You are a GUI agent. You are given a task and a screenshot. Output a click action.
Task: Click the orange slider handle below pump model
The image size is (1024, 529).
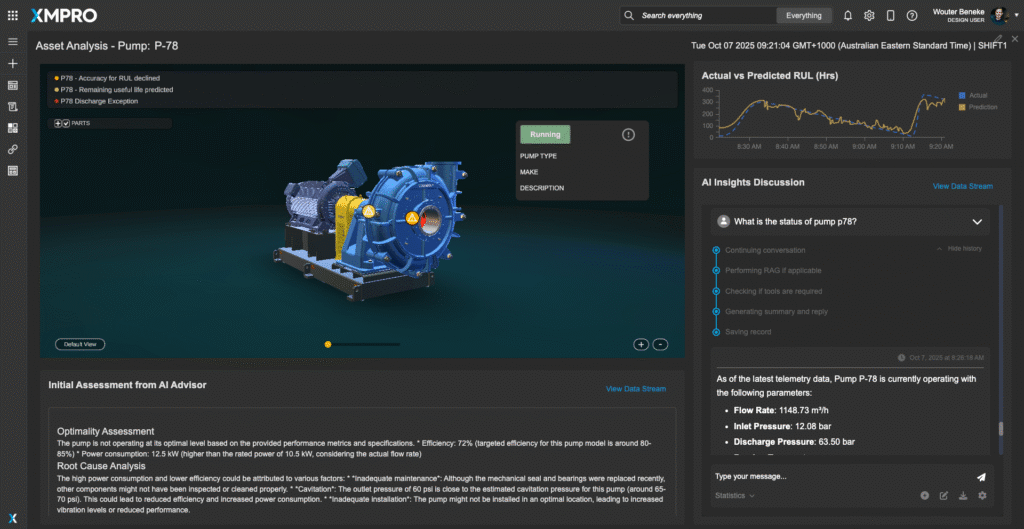(328, 344)
